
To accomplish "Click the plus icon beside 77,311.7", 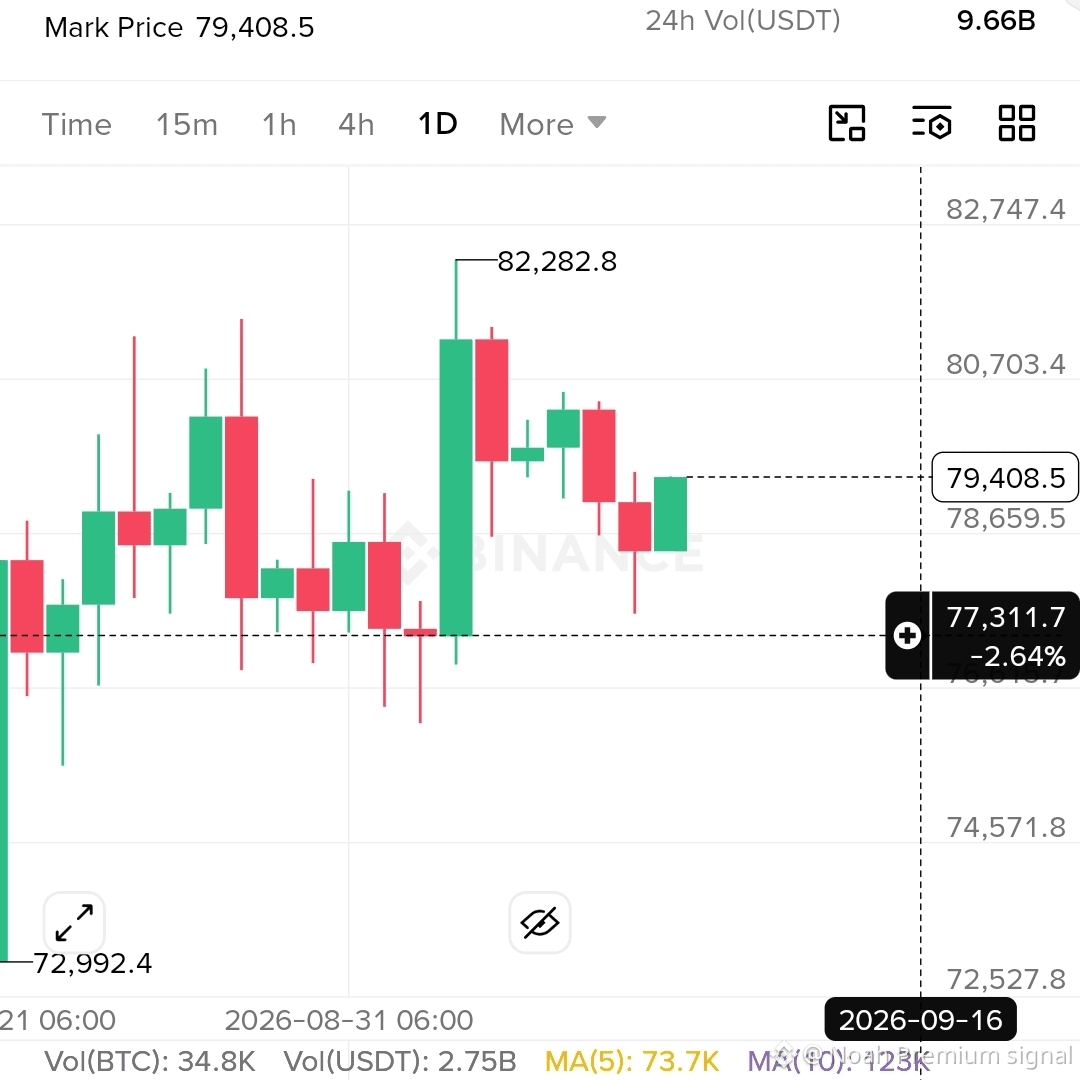I will click(907, 635).
